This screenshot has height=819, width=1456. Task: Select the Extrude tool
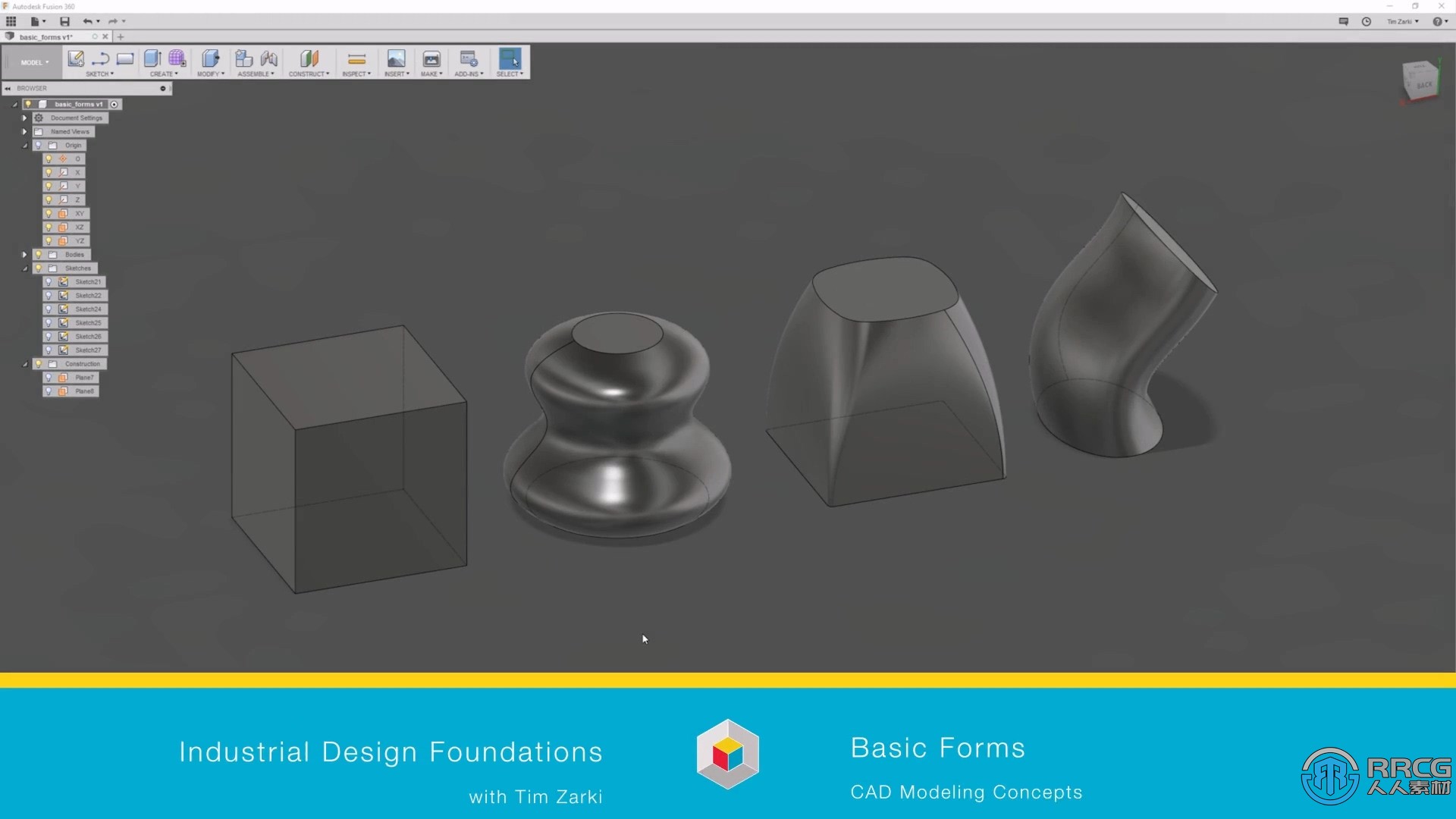(152, 59)
